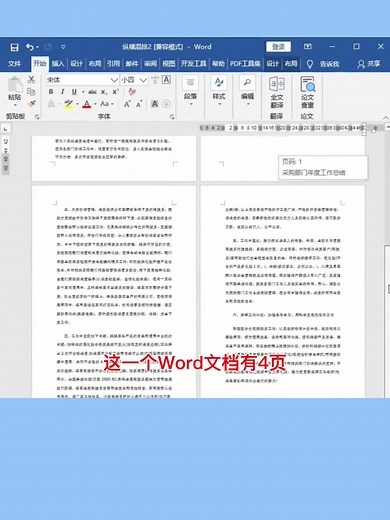390x520 pixels.
Task: Cut the selection with the scissors icon
Action: [x=31, y=79]
